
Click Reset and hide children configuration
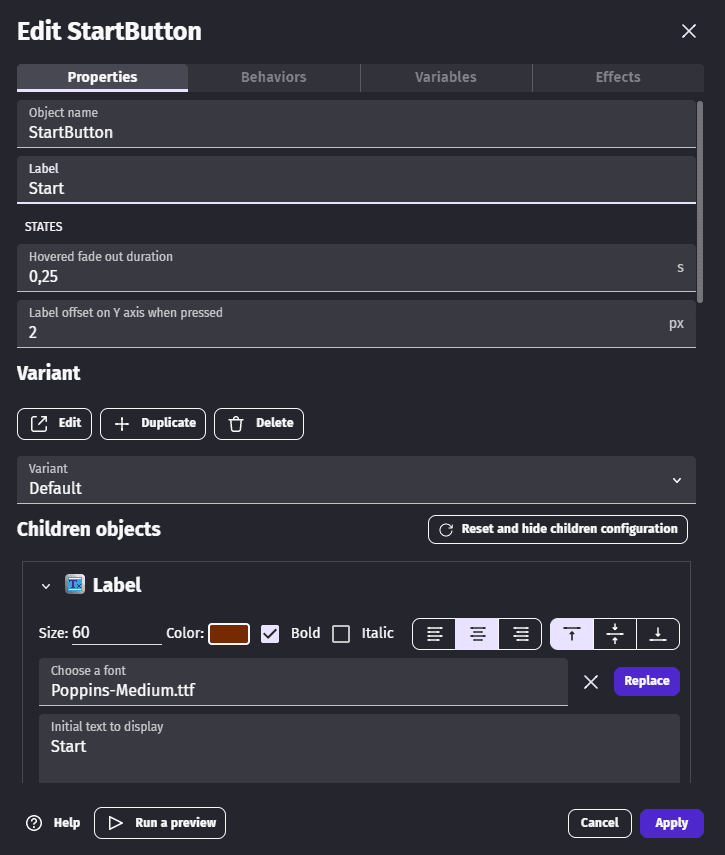558,529
